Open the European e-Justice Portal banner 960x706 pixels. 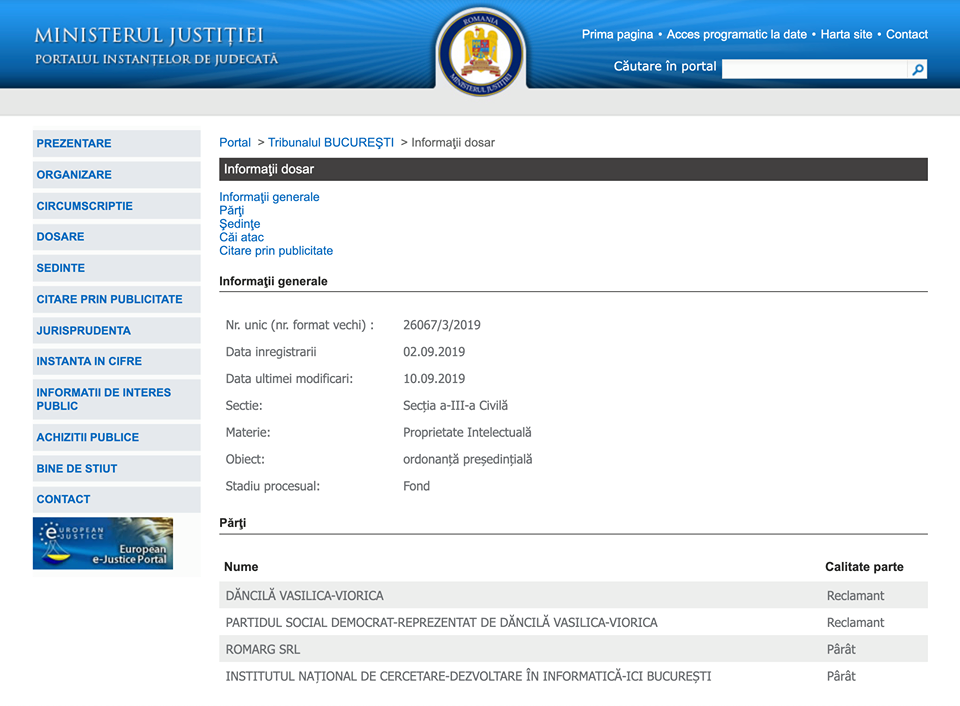(103, 543)
